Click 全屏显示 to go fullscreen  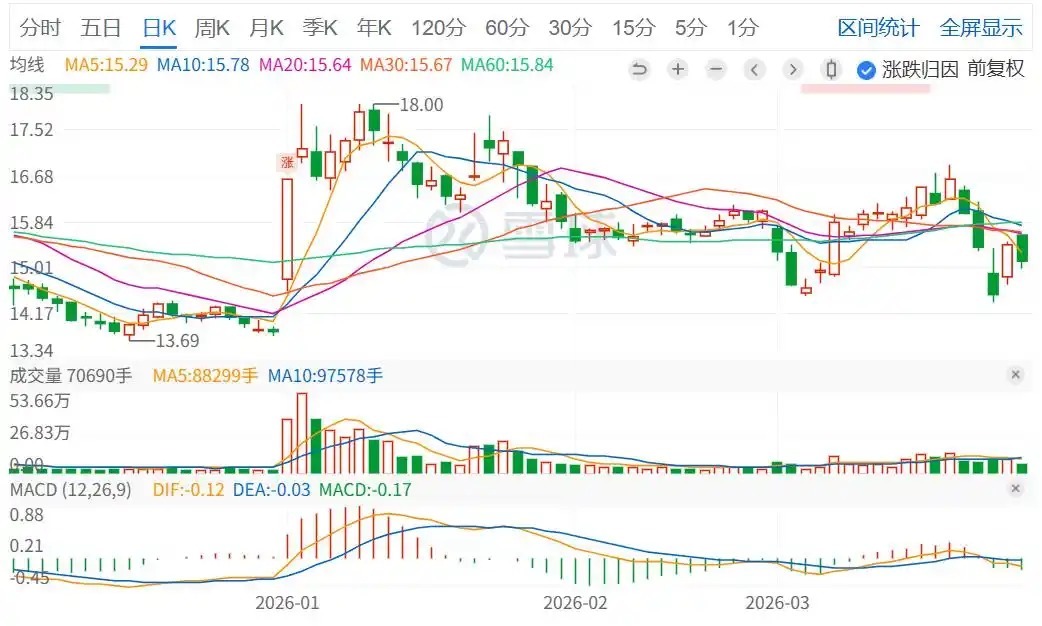(x=981, y=27)
